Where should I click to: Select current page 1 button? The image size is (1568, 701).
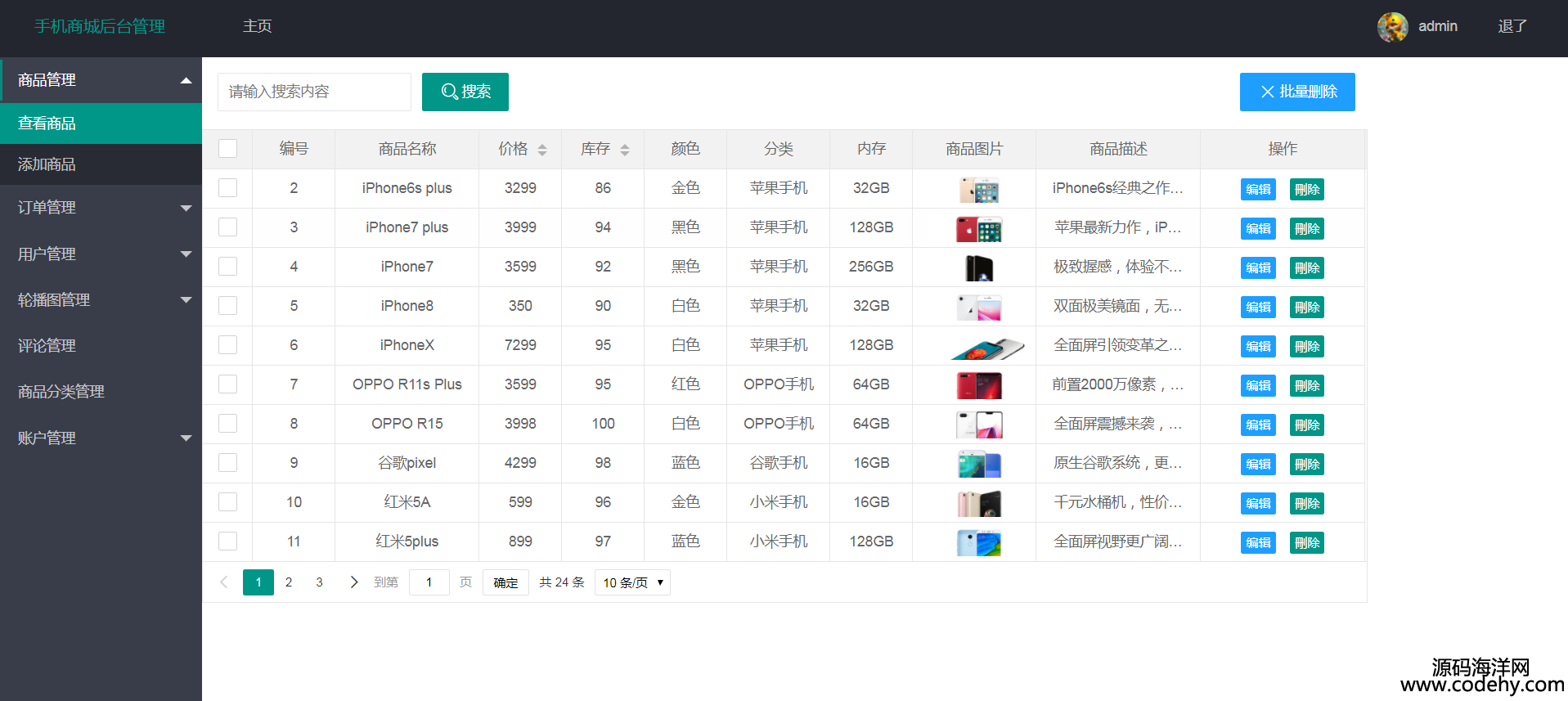coord(258,582)
